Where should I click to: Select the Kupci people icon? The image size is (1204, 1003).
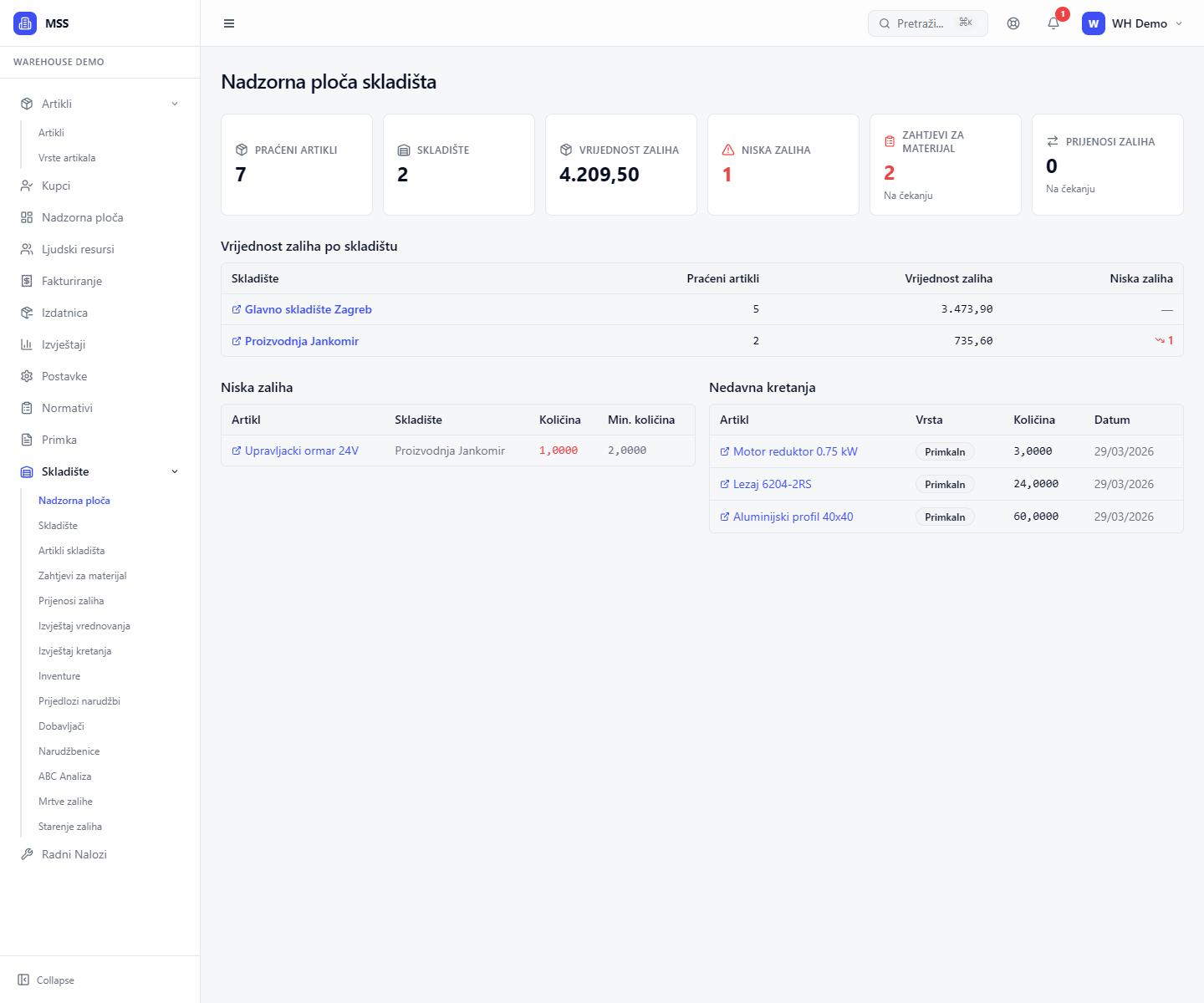[x=26, y=186]
